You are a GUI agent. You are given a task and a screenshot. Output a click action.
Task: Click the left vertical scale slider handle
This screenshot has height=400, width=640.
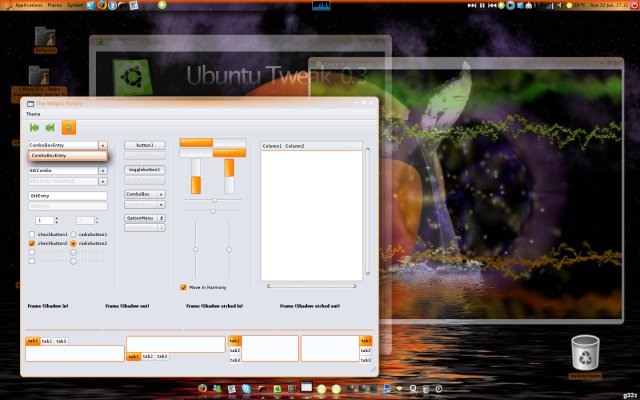(x=196, y=249)
